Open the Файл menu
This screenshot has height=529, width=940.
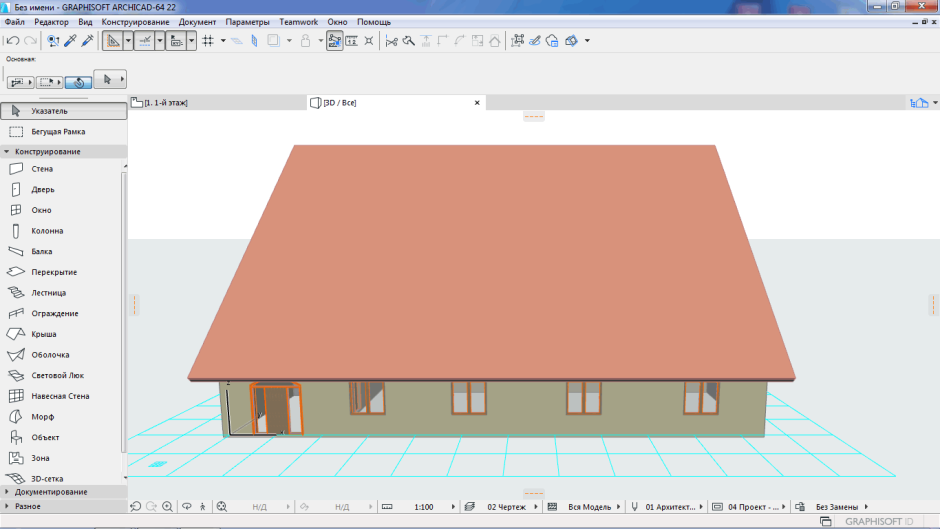coord(14,22)
